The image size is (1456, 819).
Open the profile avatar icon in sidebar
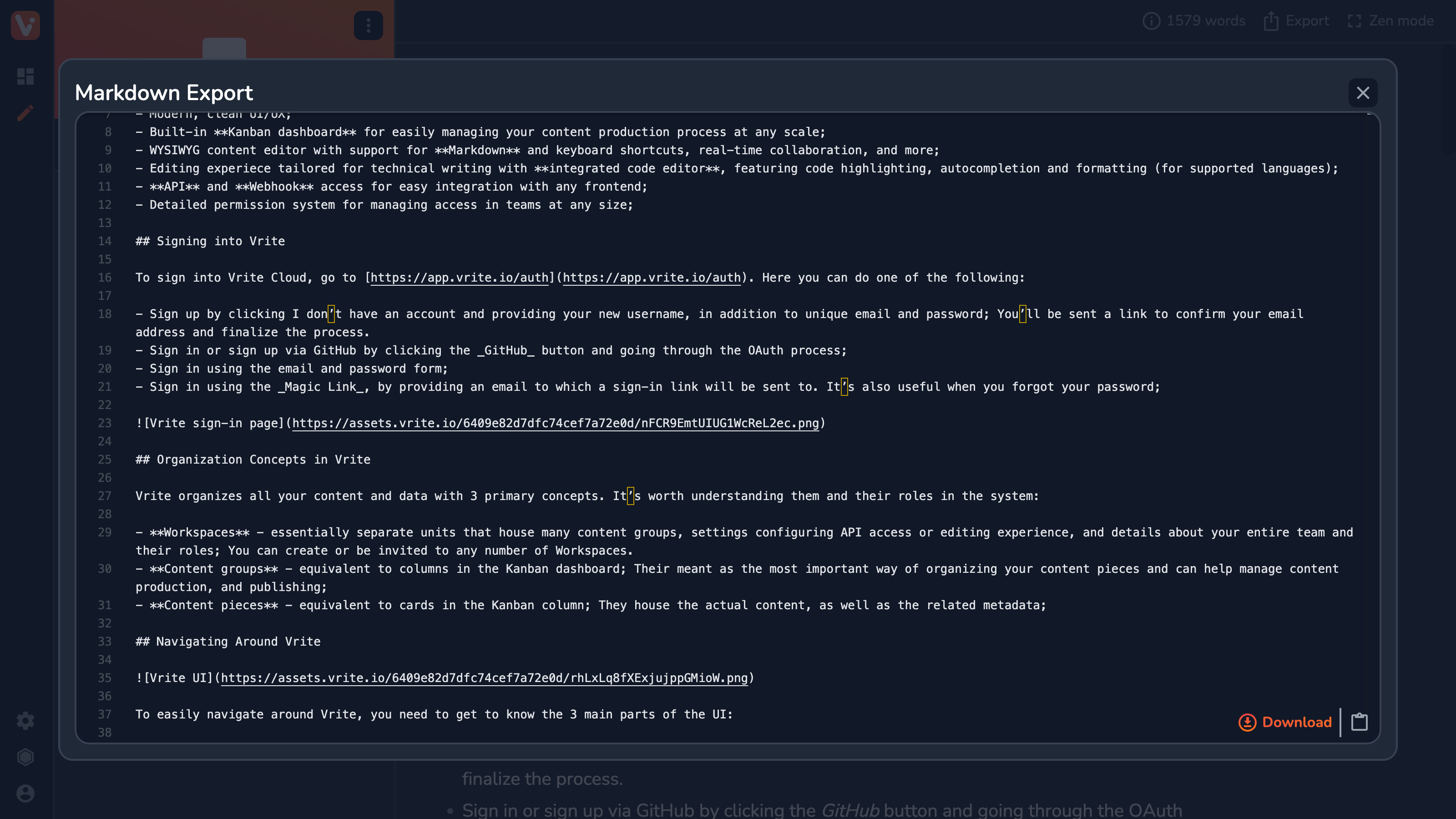(x=25, y=794)
